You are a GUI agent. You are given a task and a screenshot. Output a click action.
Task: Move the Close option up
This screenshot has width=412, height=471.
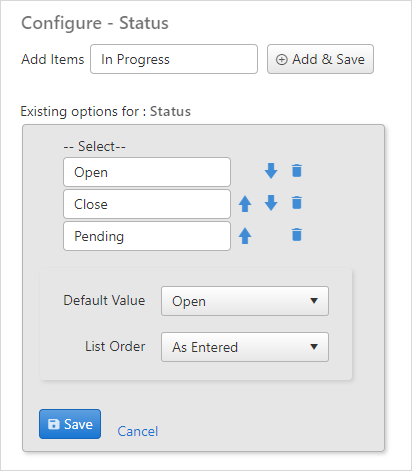pyautogui.click(x=245, y=203)
